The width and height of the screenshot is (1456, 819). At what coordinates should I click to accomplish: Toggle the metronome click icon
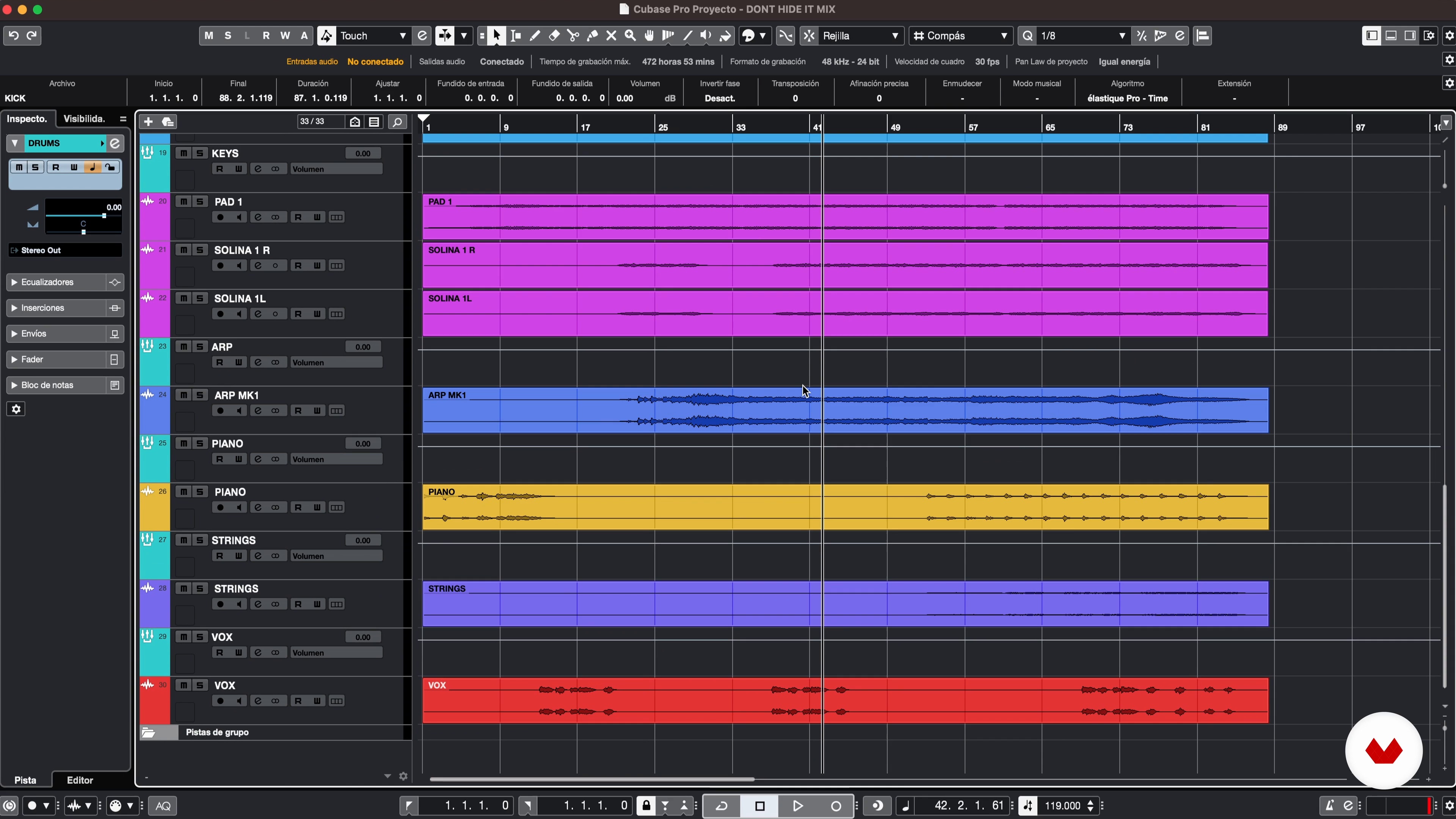[1329, 806]
